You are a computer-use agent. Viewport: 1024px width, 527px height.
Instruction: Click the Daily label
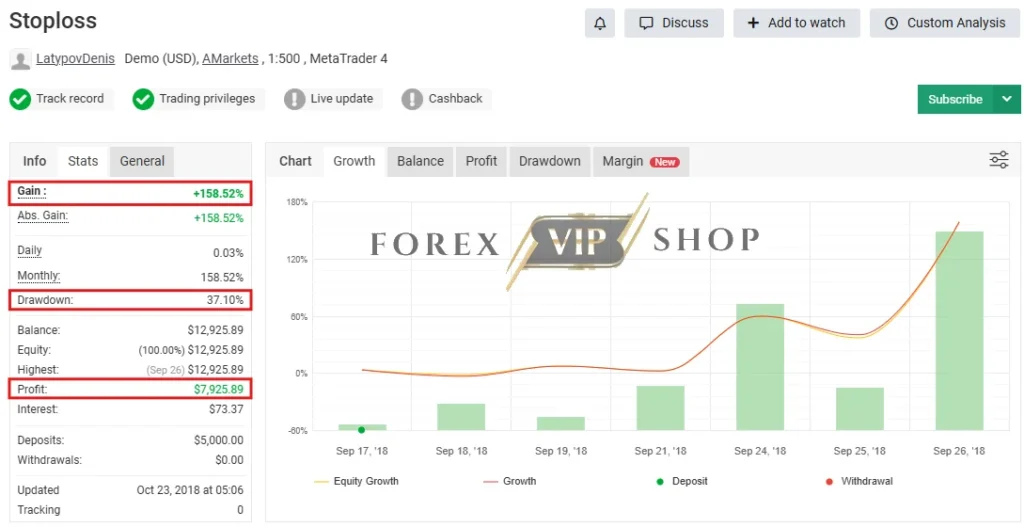tap(30, 251)
